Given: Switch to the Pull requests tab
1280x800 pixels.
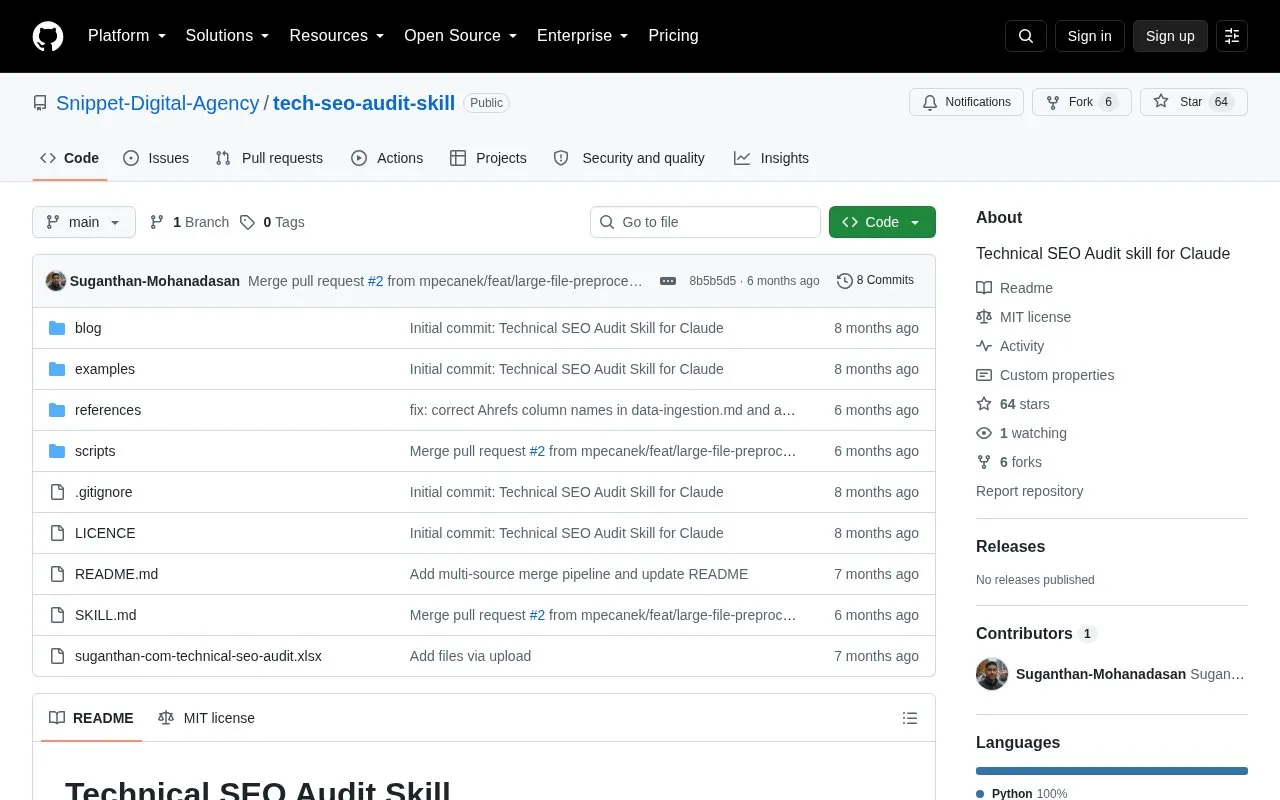Looking at the screenshot, I should [269, 158].
